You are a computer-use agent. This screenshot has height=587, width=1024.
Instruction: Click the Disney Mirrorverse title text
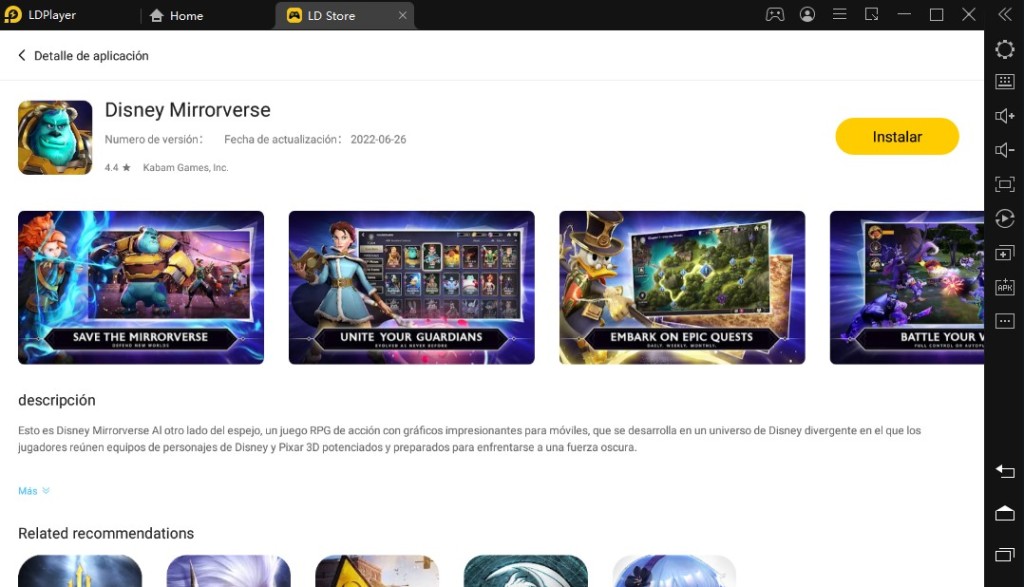pyautogui.click(x=187, y=110)
